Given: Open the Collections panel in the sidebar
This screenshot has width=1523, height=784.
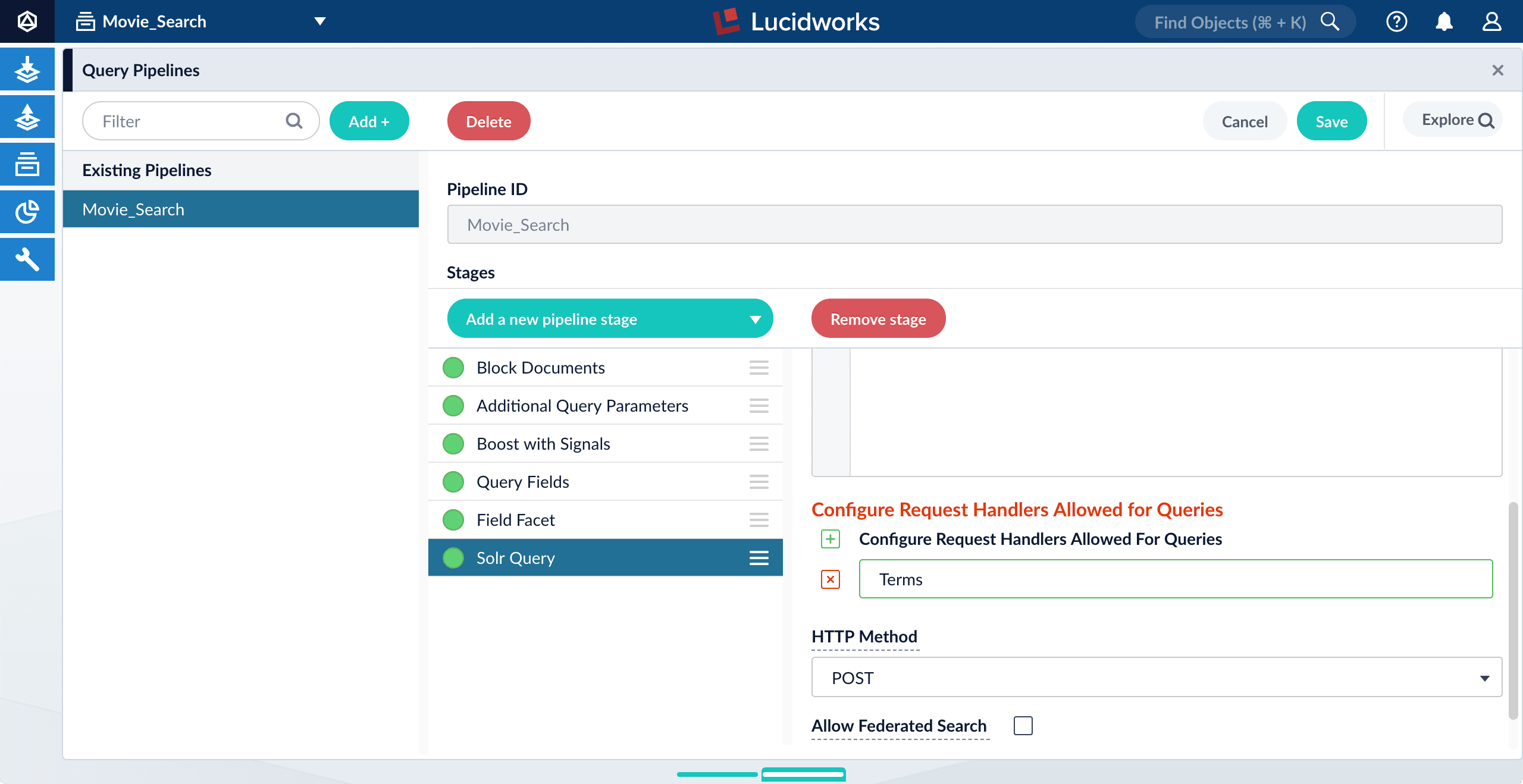Looking at the screenshot, I should click(x=27, y=164).
